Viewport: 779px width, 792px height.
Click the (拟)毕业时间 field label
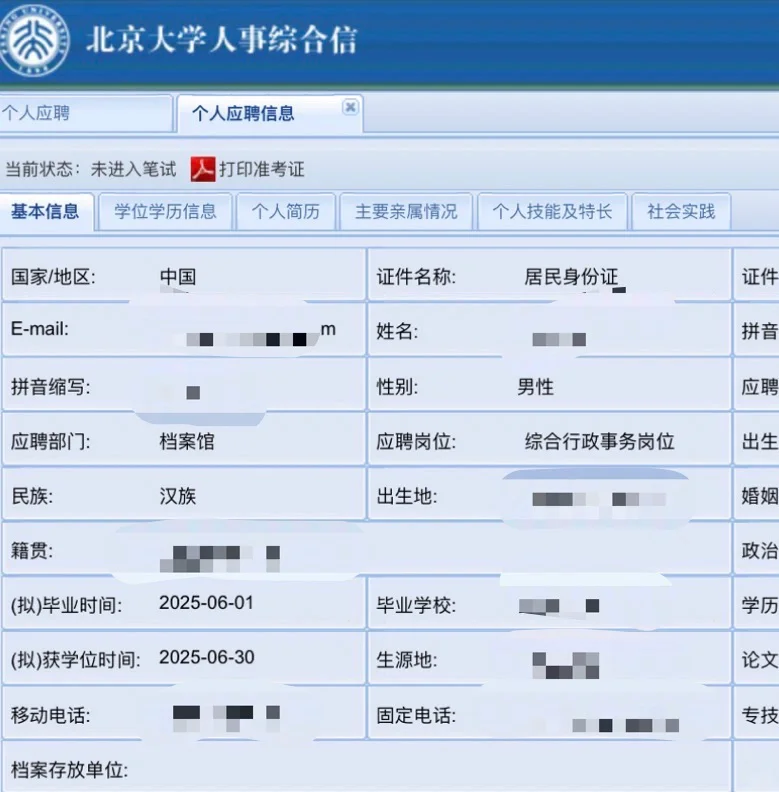[x=66, y=605]
